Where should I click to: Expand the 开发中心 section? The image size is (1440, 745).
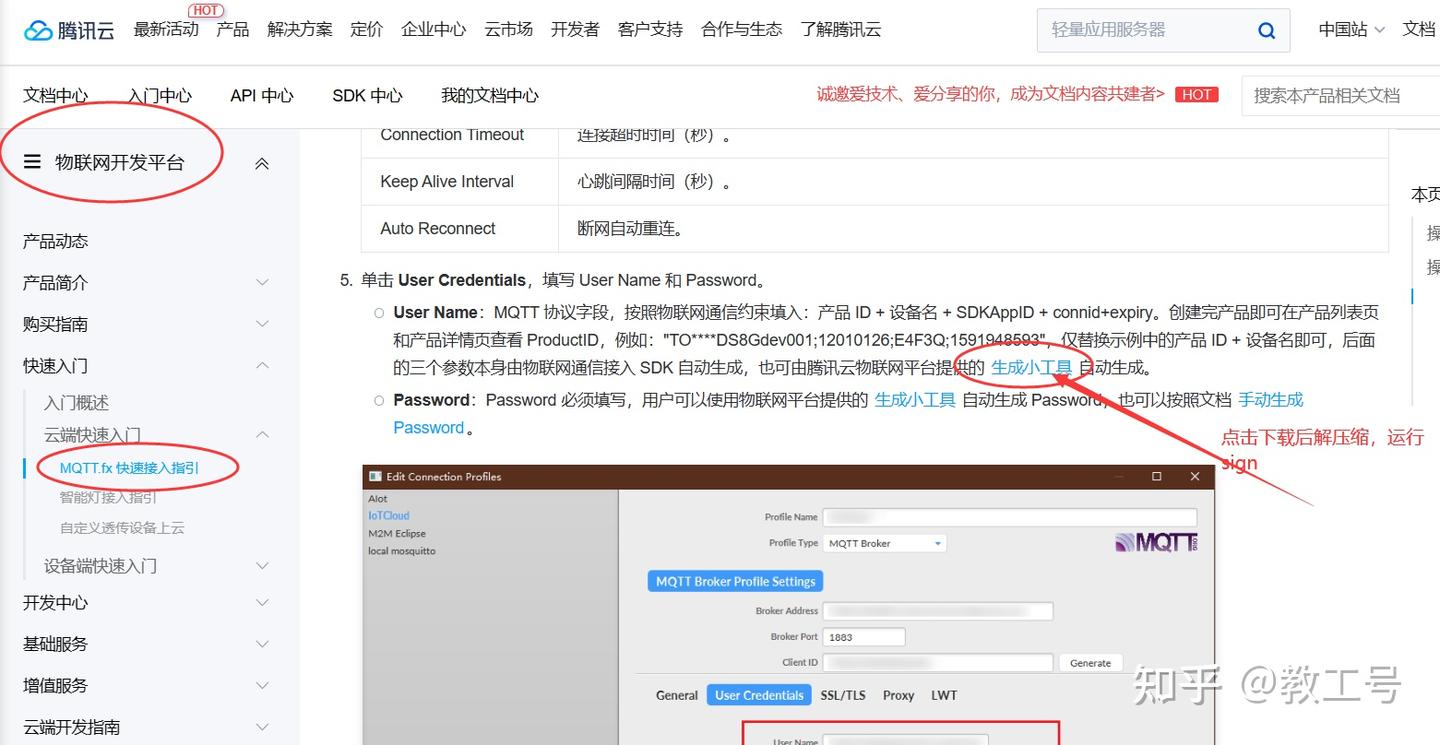tap(262, 603)
